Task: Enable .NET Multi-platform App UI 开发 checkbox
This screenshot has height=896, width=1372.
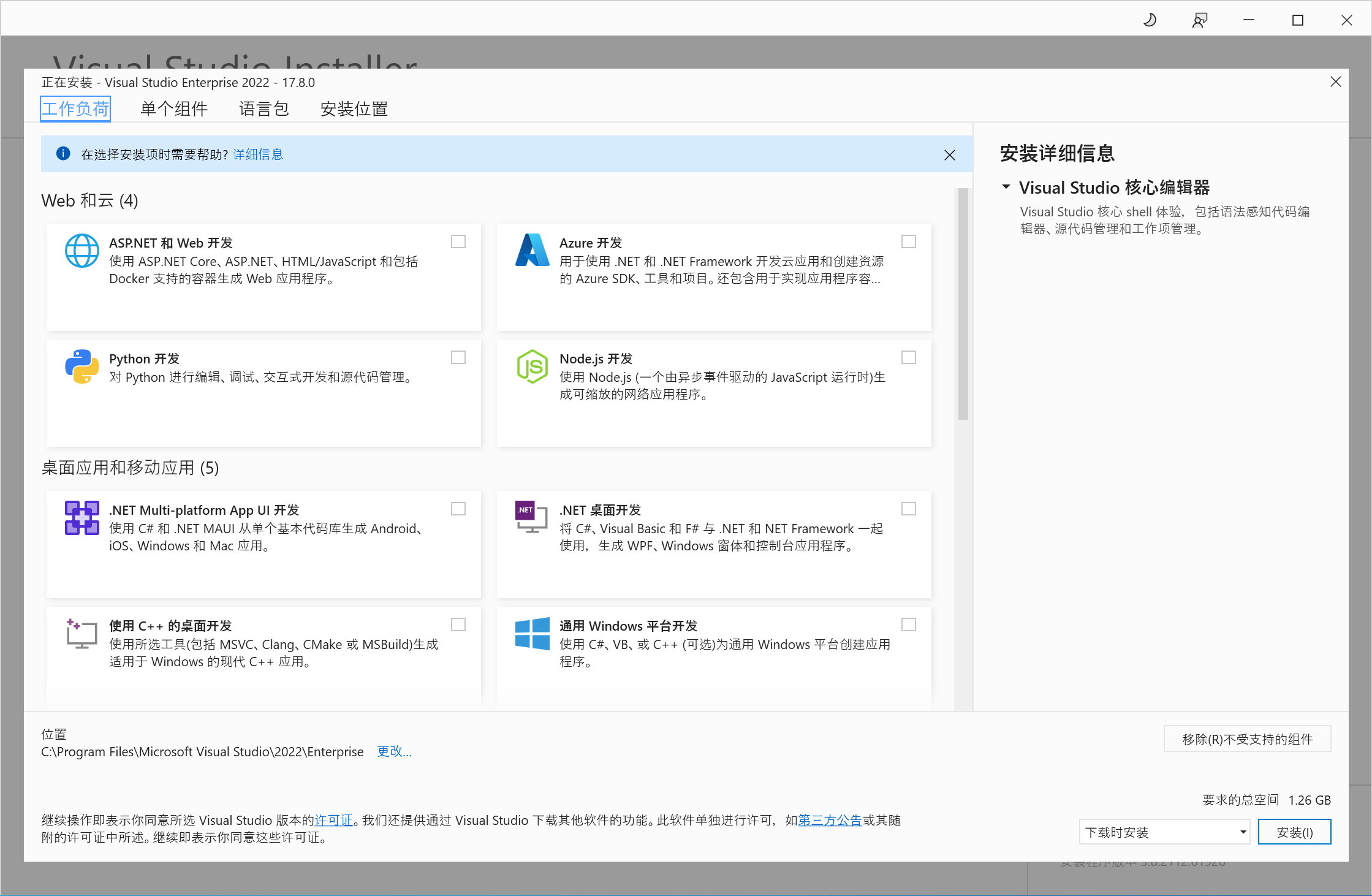Action: pyautogui.click(x=458, y=509)
